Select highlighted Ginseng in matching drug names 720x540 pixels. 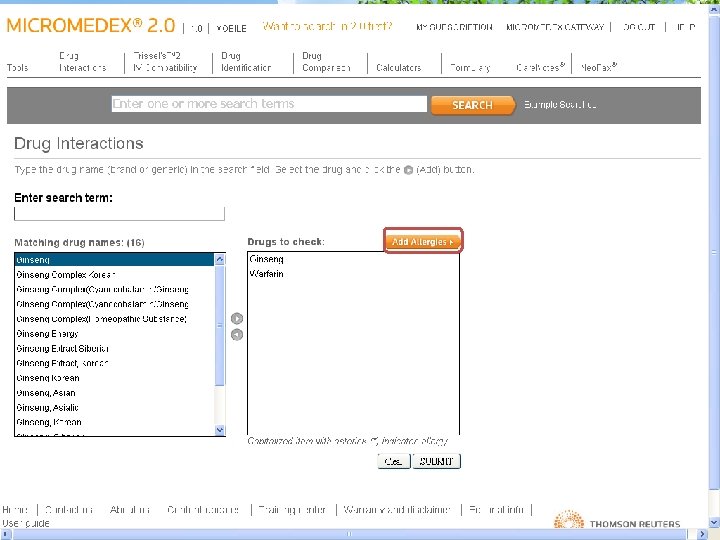tap(114, 260)
